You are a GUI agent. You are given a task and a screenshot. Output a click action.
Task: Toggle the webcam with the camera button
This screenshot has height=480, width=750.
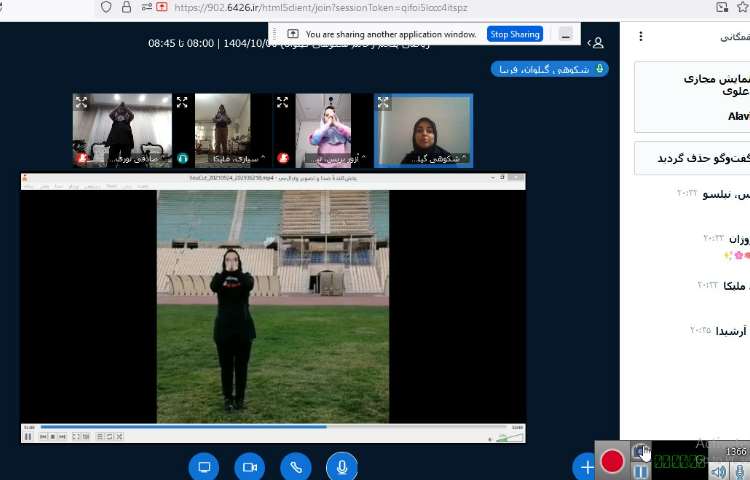(x=249, y=467)
